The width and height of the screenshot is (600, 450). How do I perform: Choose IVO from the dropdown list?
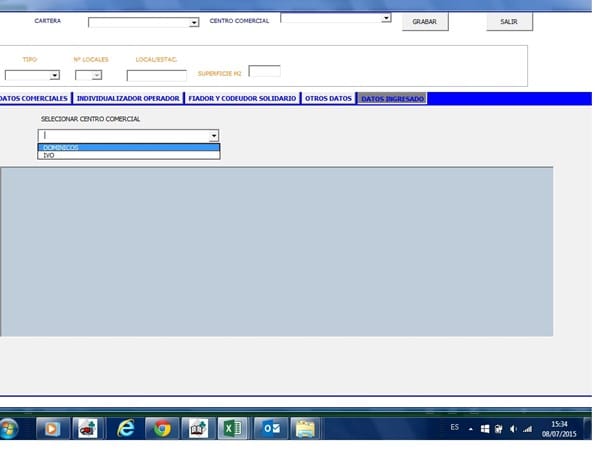pyautogui.click(x=129, y=155)
